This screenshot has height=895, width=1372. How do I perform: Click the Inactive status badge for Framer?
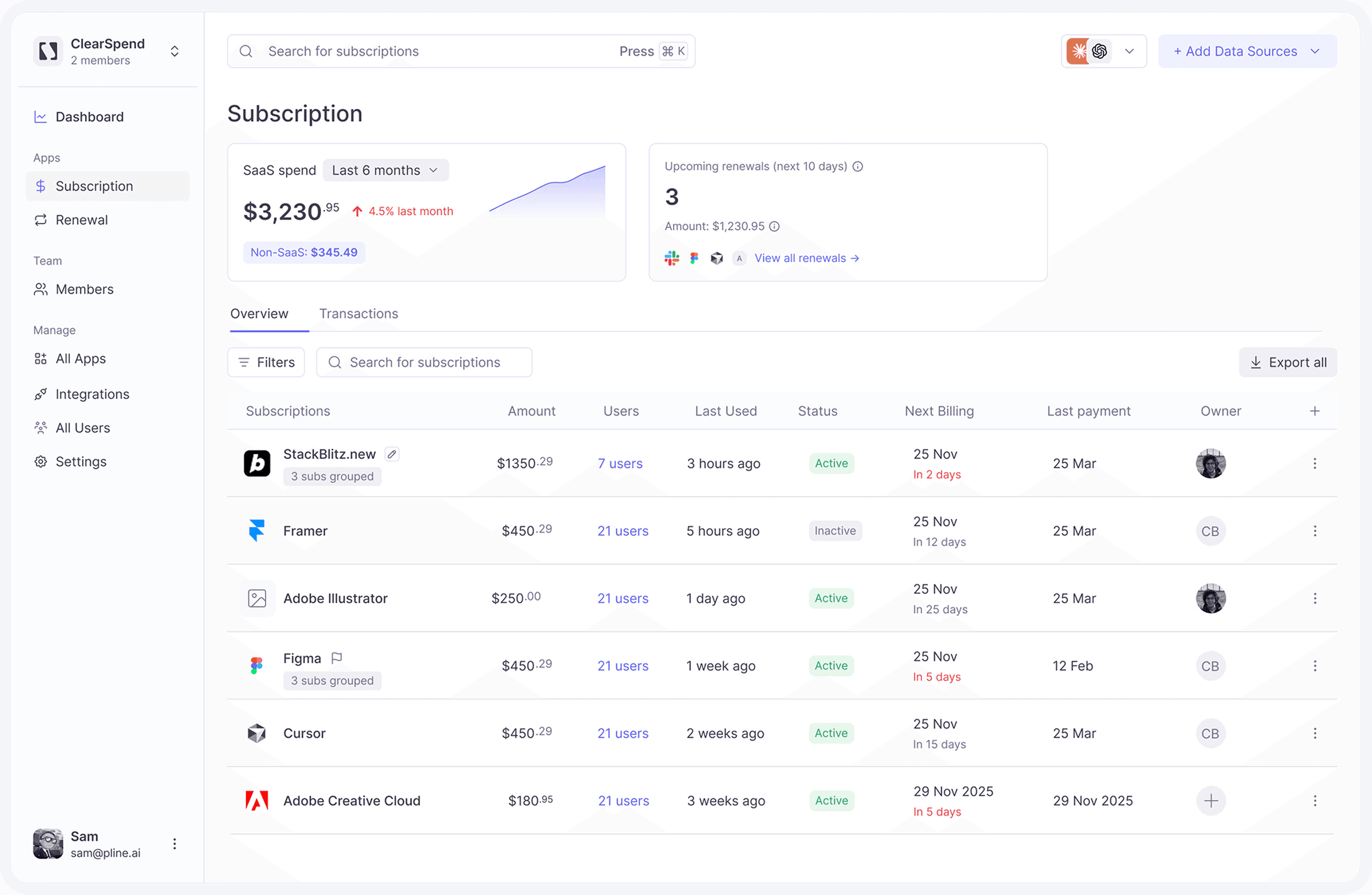pos(835,531)
